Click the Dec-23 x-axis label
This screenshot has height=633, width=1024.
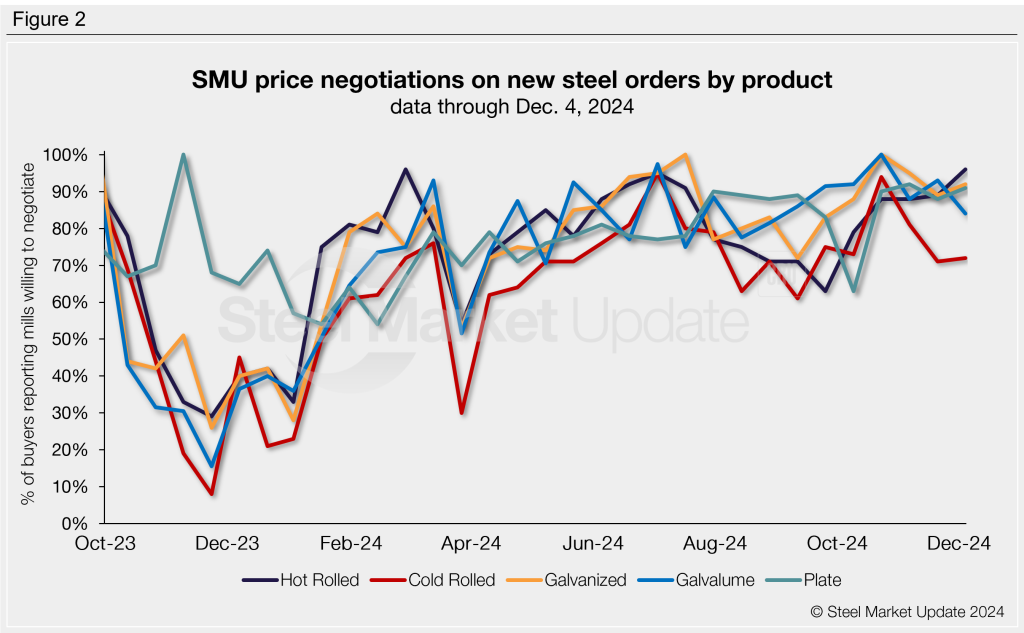(x=228, y=544)
